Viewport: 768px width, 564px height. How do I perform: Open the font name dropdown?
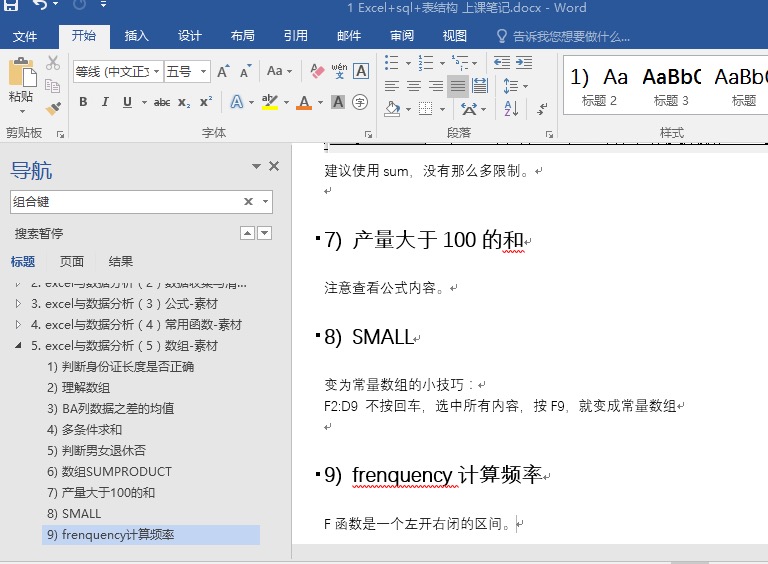(x=155, y=72)
